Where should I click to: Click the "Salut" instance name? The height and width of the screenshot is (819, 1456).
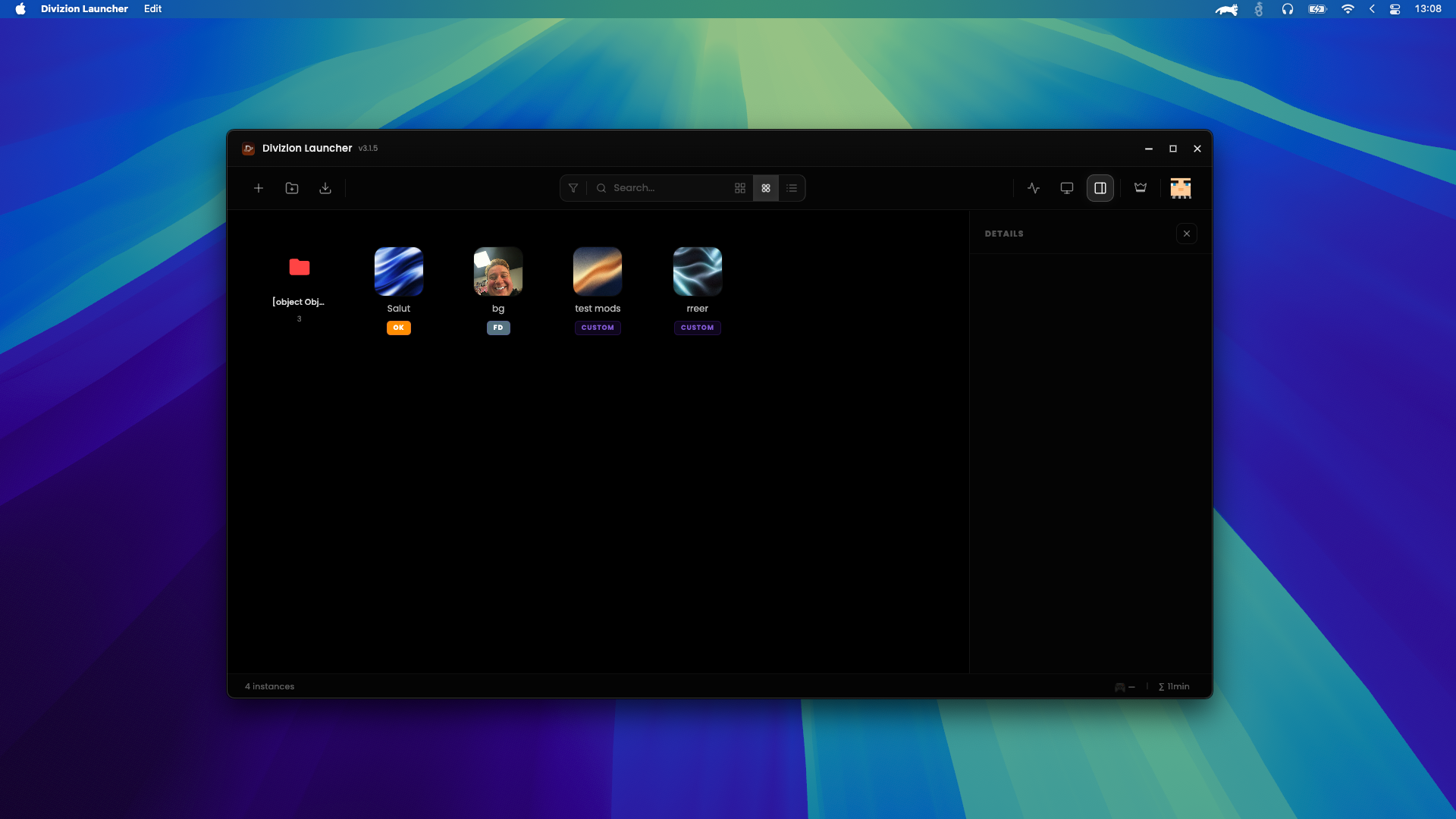tap(399, 309)
